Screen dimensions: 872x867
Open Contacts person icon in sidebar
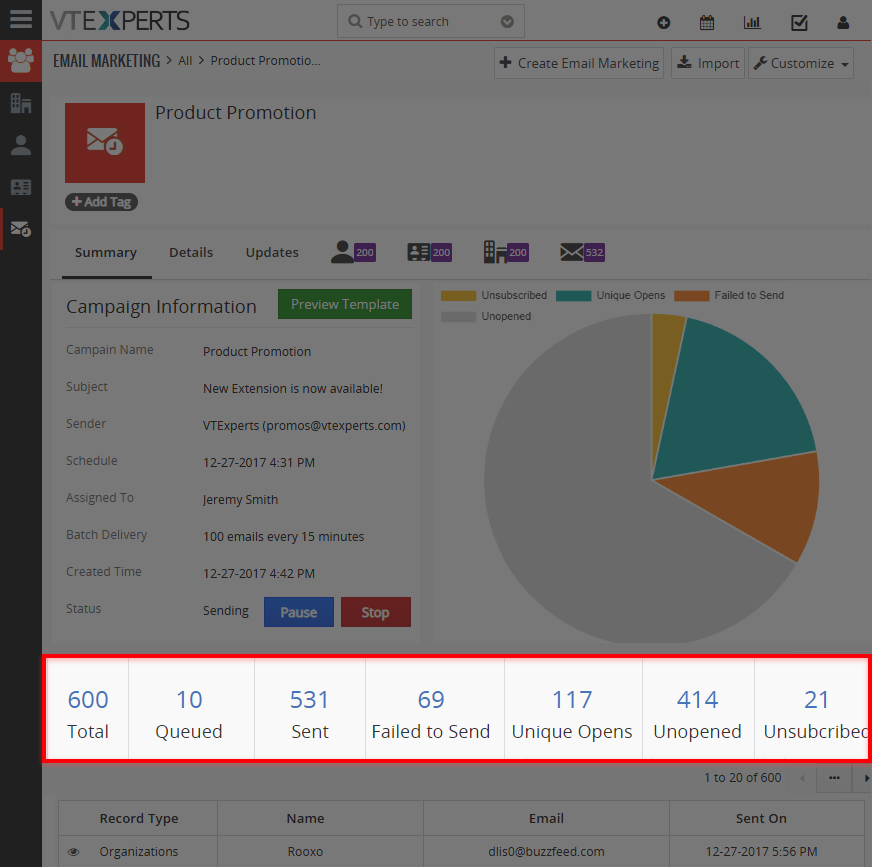tap(21, 145)
